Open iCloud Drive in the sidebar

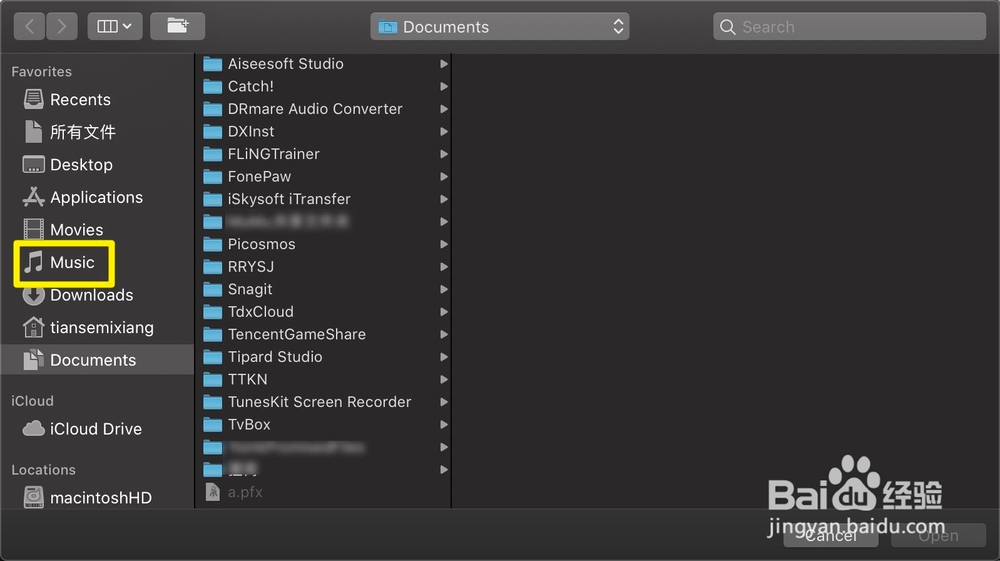[x=96, y=428]
